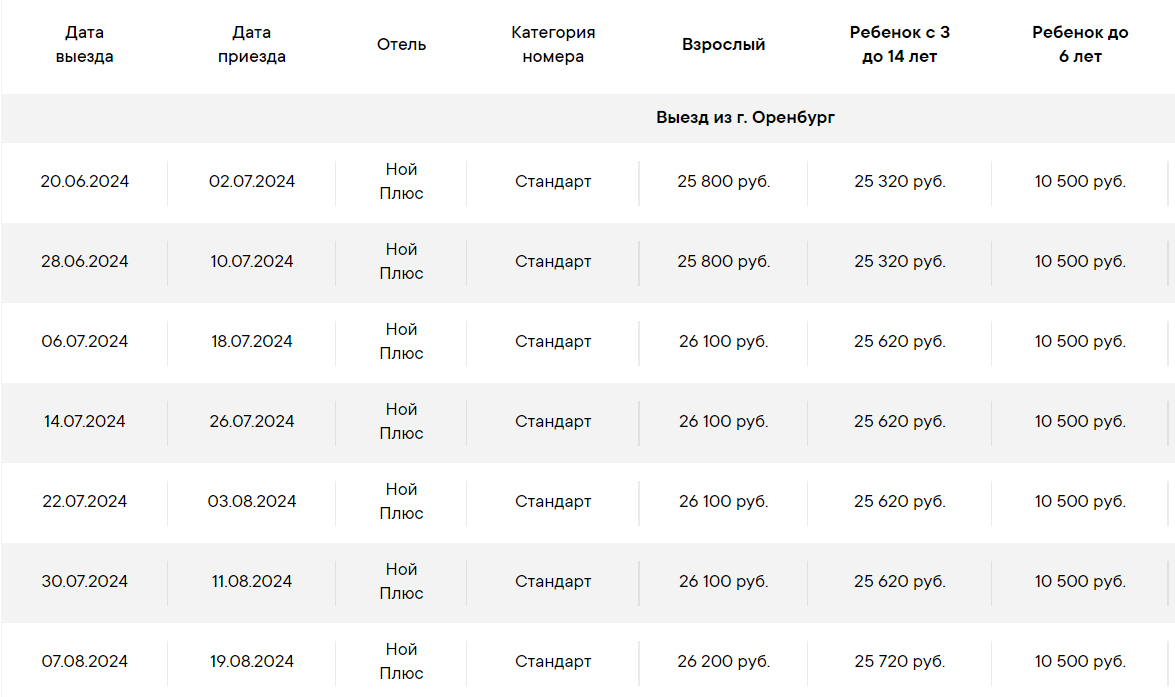Select departure date 06.07.2024 cell

[85, 342]
